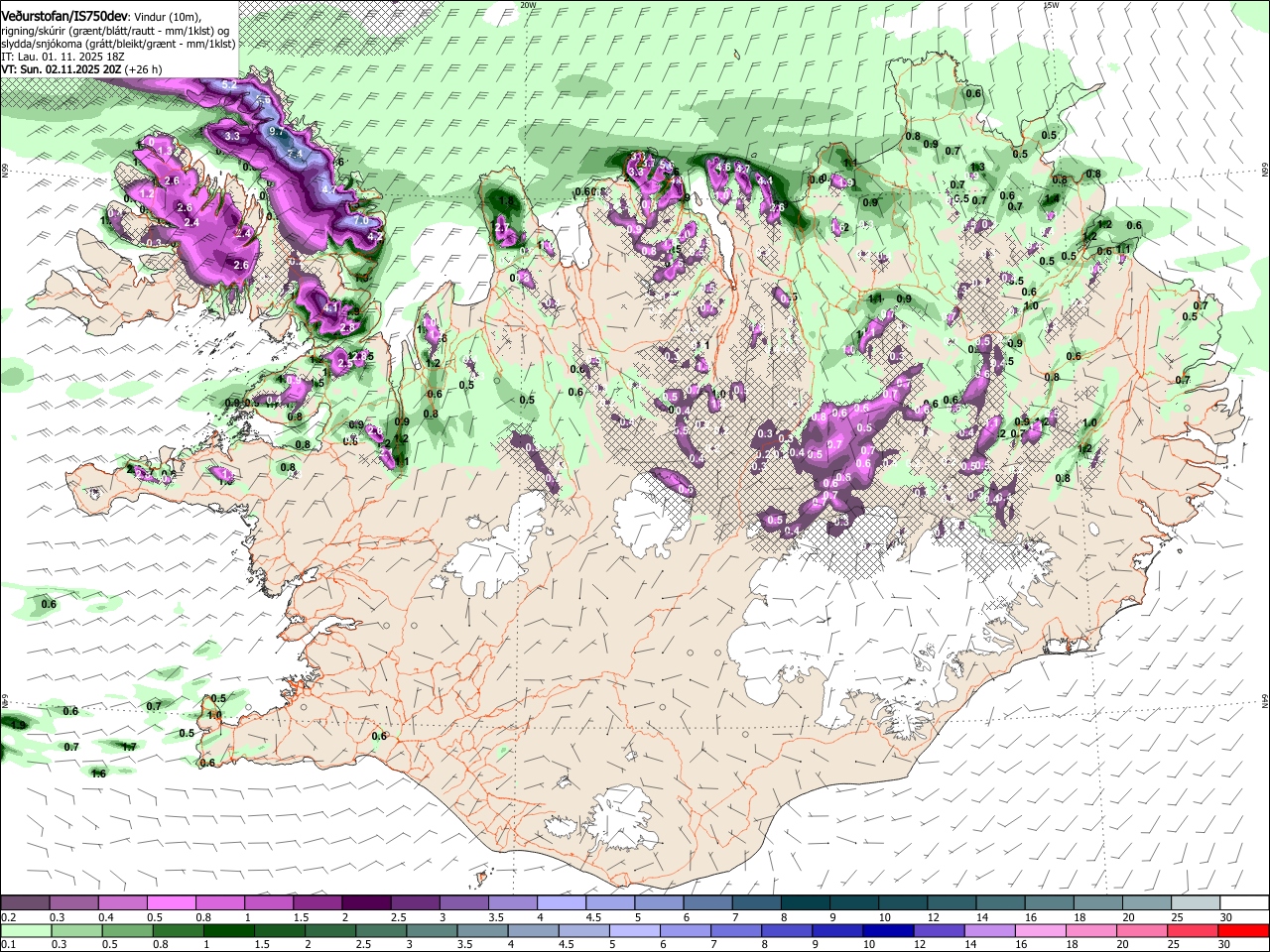Image resolution: width=1270 pixels, height=952 pixels.
Task: Click the 3.3 precipitation value on map
Action: point(233,136)
